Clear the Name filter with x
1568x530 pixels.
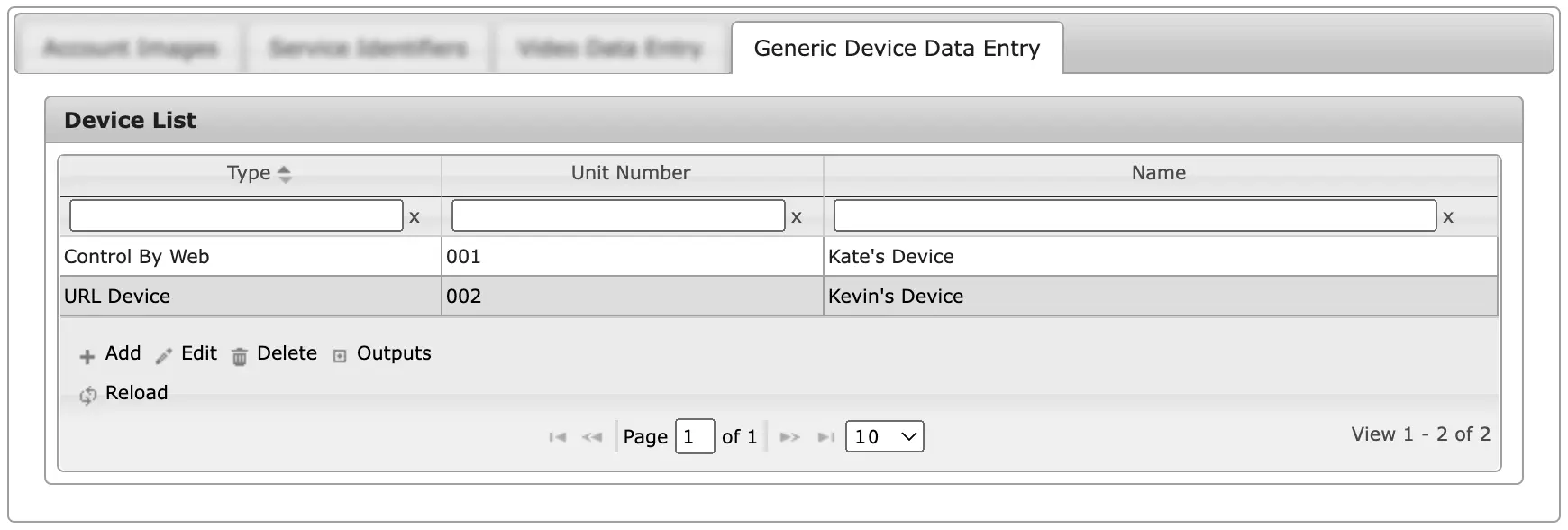[x=1448, y=217]
